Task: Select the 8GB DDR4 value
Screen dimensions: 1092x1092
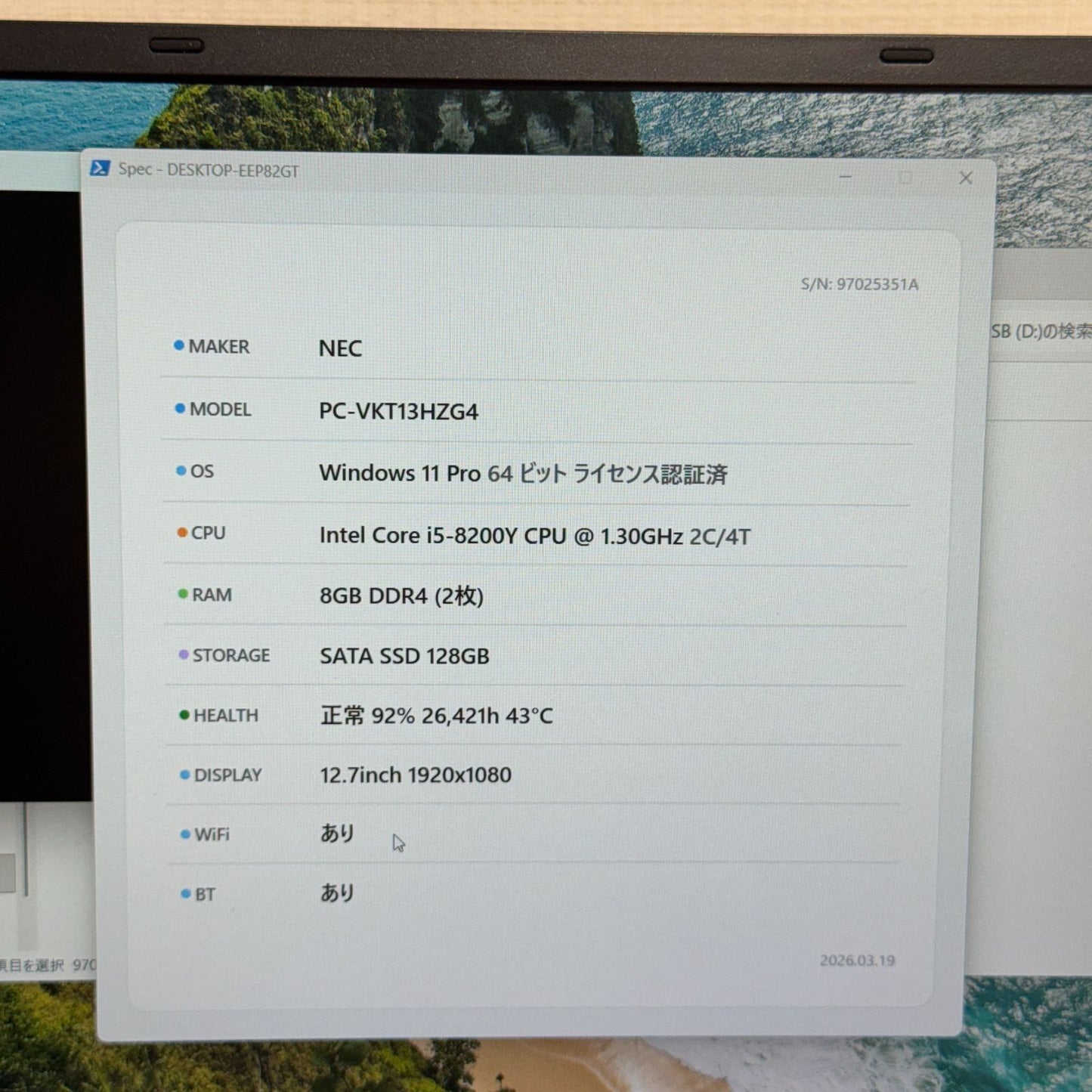Action: tap(401, 595)
